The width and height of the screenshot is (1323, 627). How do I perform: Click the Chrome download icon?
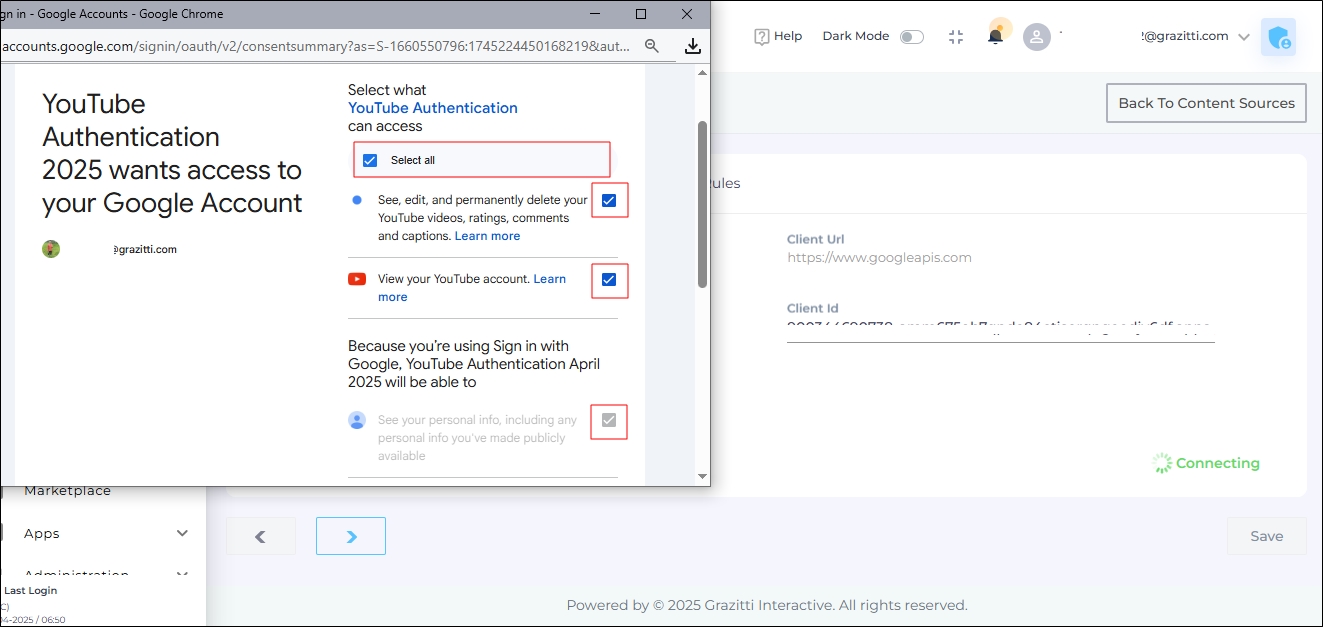point(692,46)
